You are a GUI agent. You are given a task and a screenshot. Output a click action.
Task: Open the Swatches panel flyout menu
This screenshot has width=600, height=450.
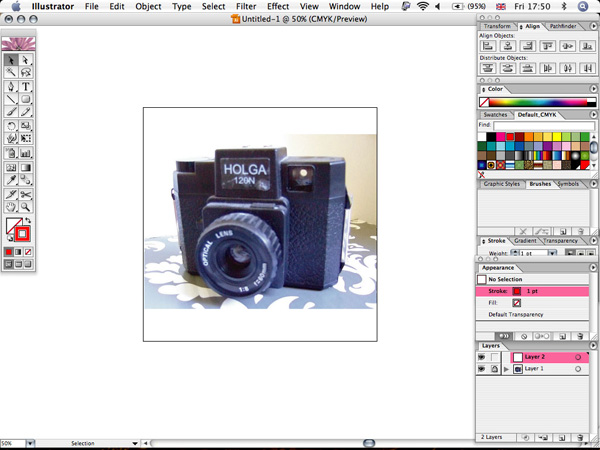(593, 114)
